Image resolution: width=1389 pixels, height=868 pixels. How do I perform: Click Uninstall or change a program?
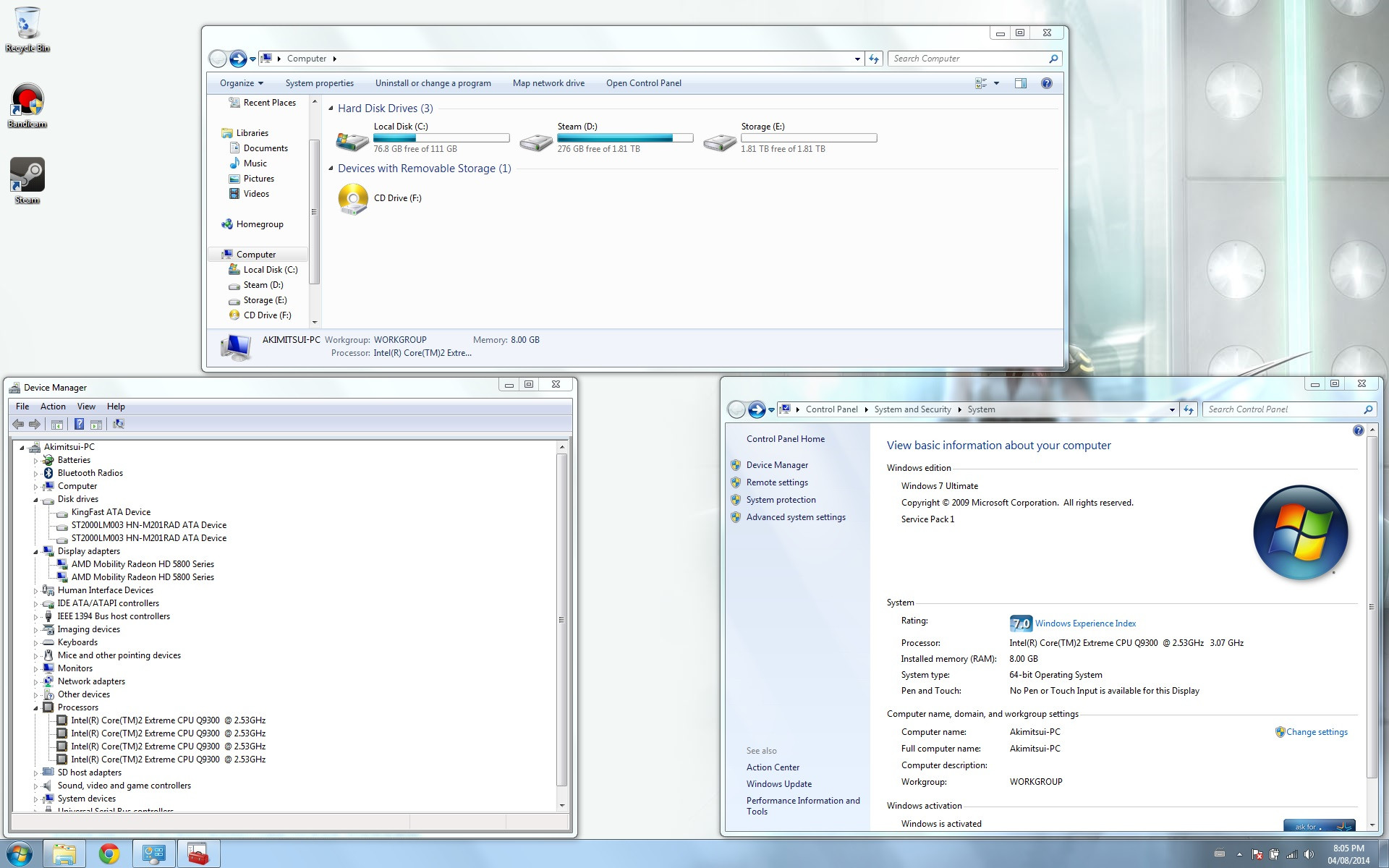tap(433, 83)
